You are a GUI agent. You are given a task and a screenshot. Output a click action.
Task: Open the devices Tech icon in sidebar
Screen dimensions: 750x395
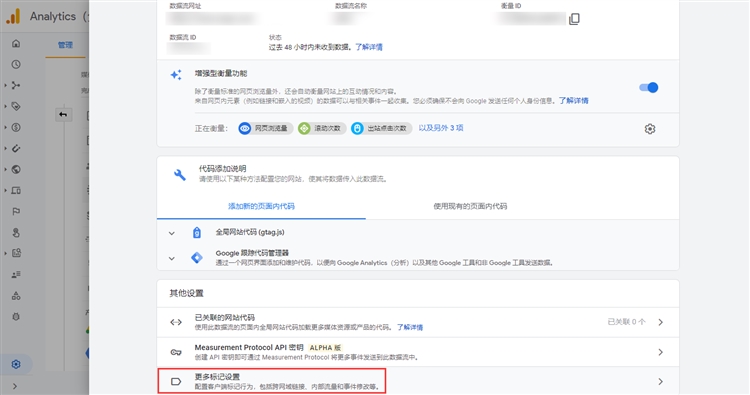(16, 190)
